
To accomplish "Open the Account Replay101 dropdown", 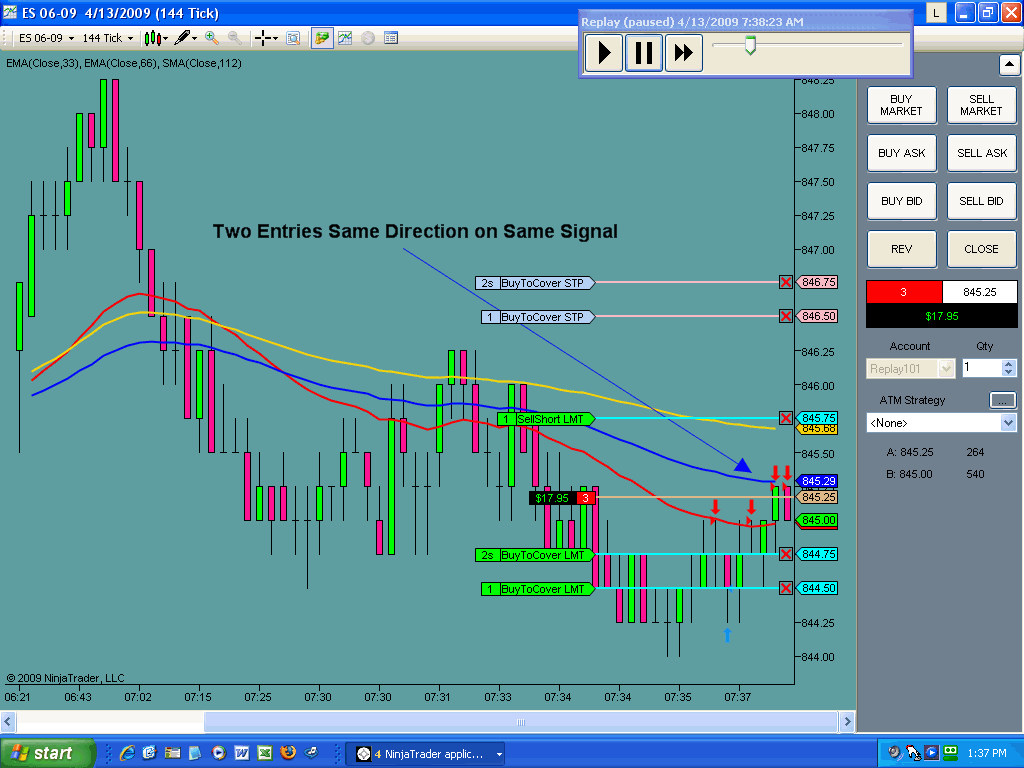I will 910,368.
